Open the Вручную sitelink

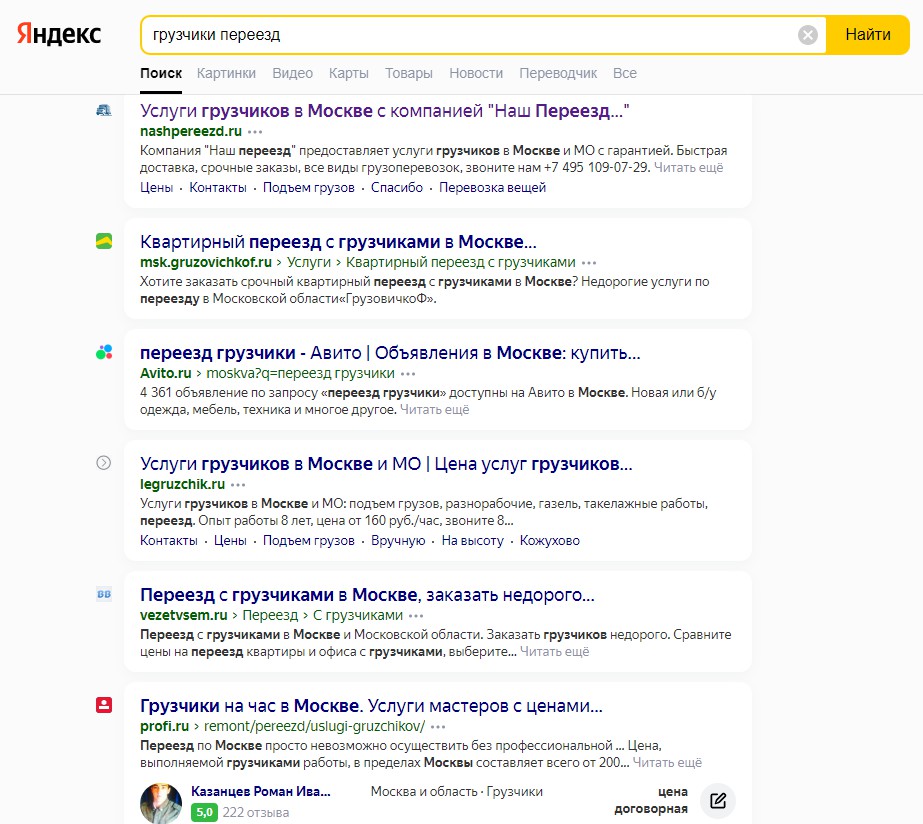coord(398,541)
